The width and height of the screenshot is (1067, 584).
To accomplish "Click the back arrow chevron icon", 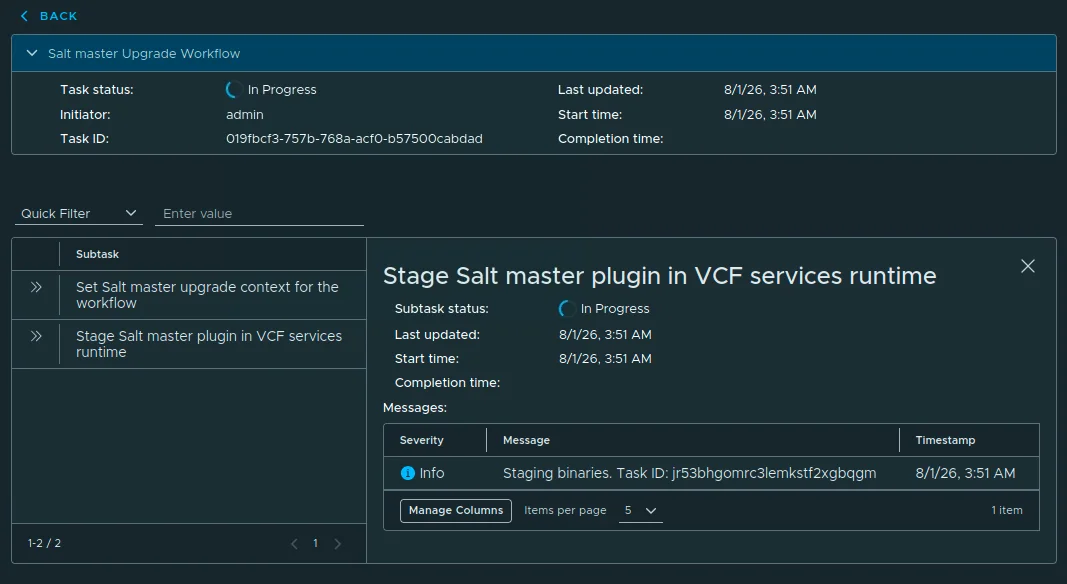I will click(24, 16).
